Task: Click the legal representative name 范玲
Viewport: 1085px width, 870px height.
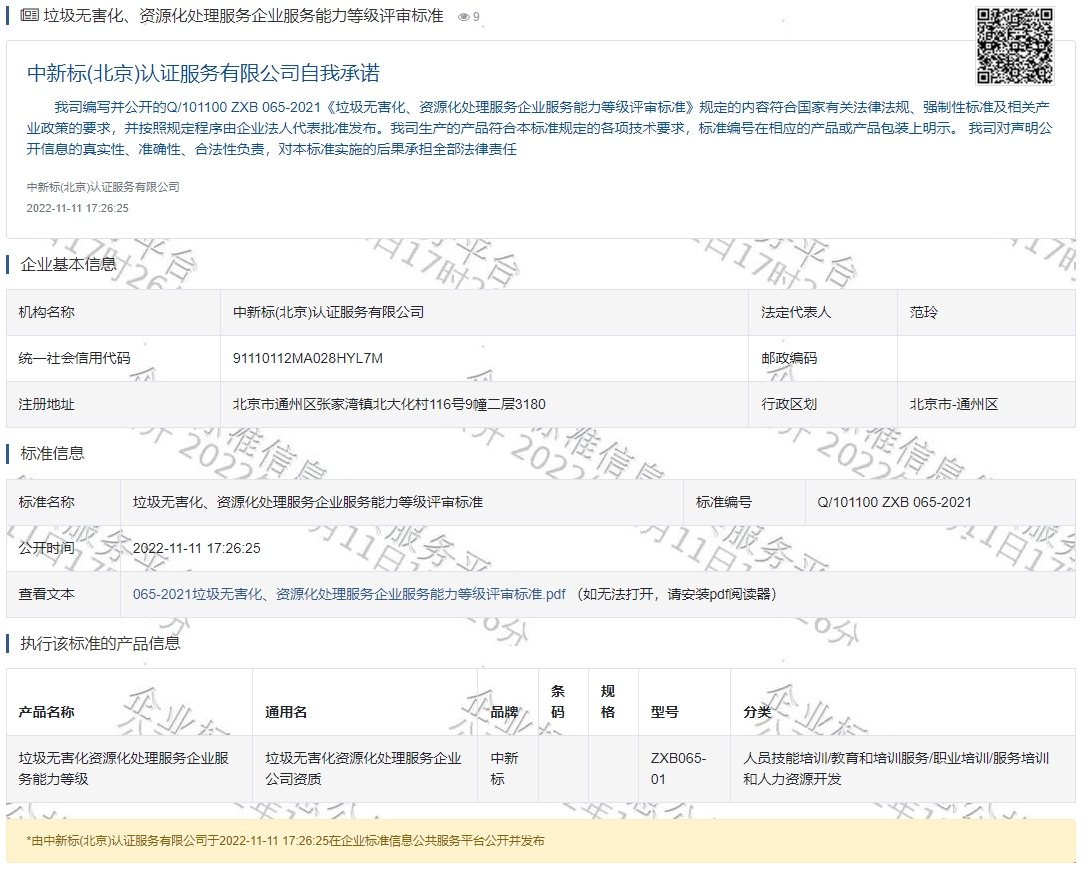Action: point(924,312)
